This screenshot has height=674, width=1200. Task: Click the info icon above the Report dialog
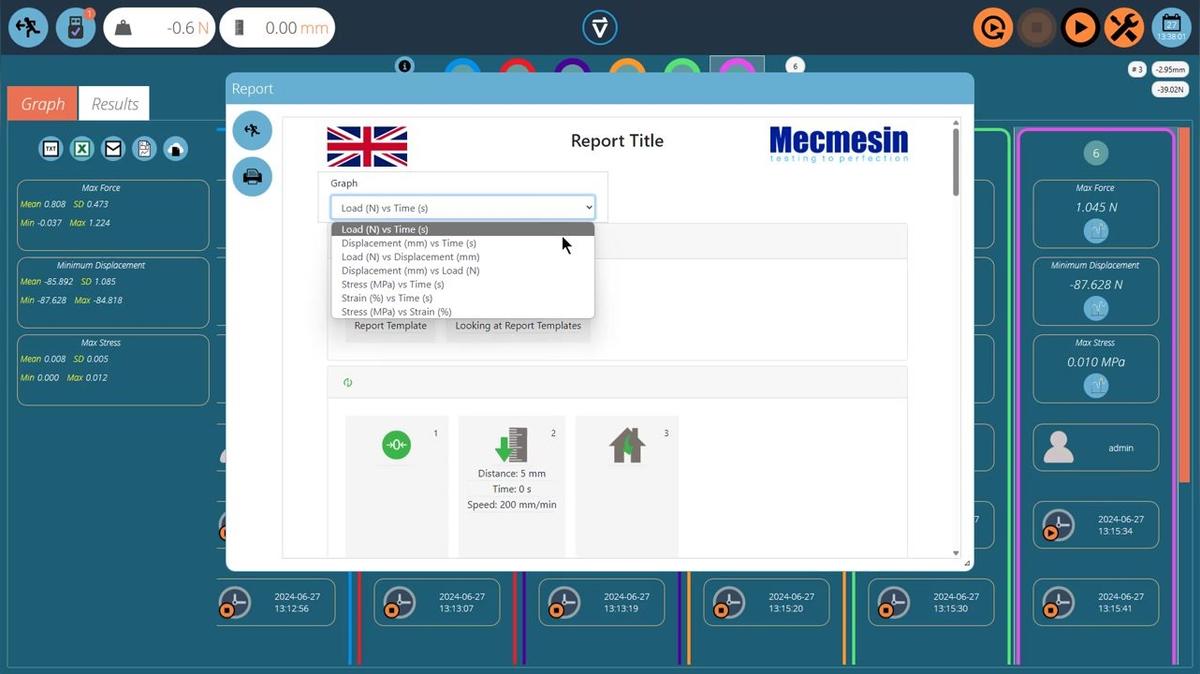[404, 65]
